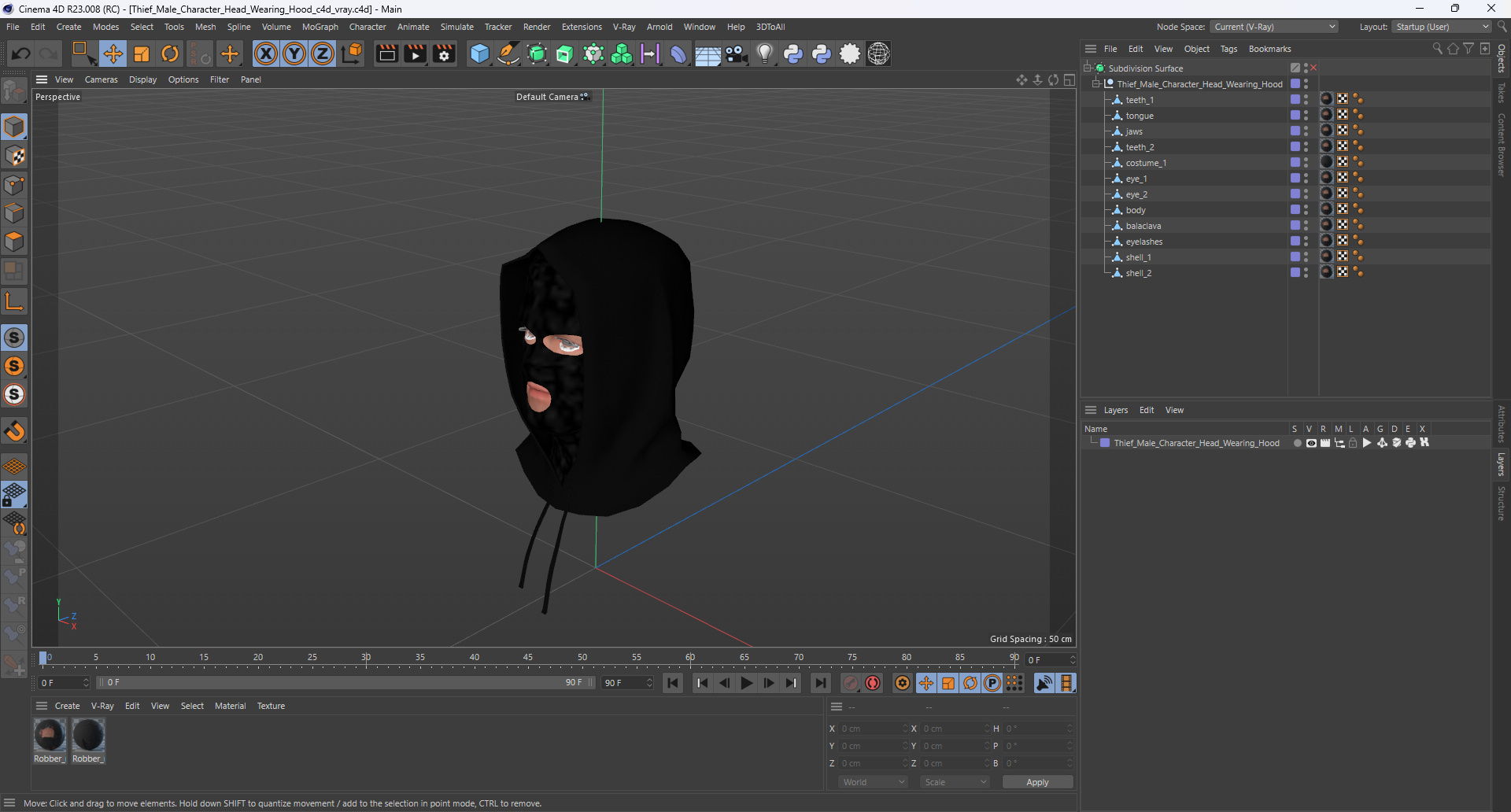Open the Bookmarks menu in Objects panel
1511x812 pixels.
(1269, 49)
